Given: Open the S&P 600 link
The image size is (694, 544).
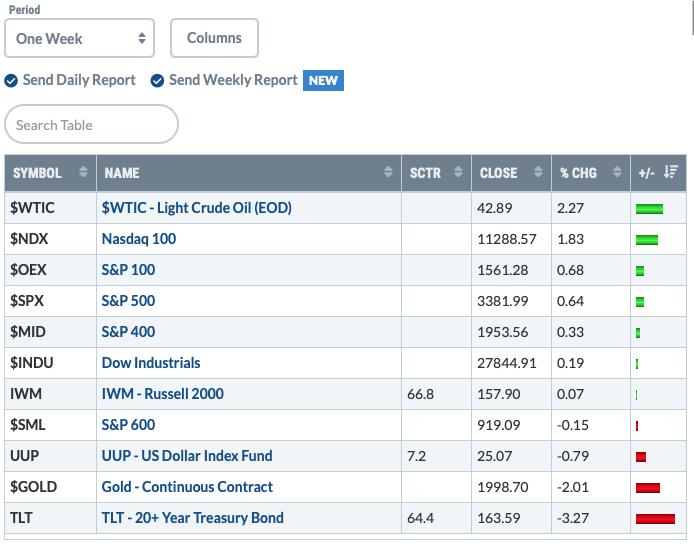Looking at the screenshot, I should 128,424.
